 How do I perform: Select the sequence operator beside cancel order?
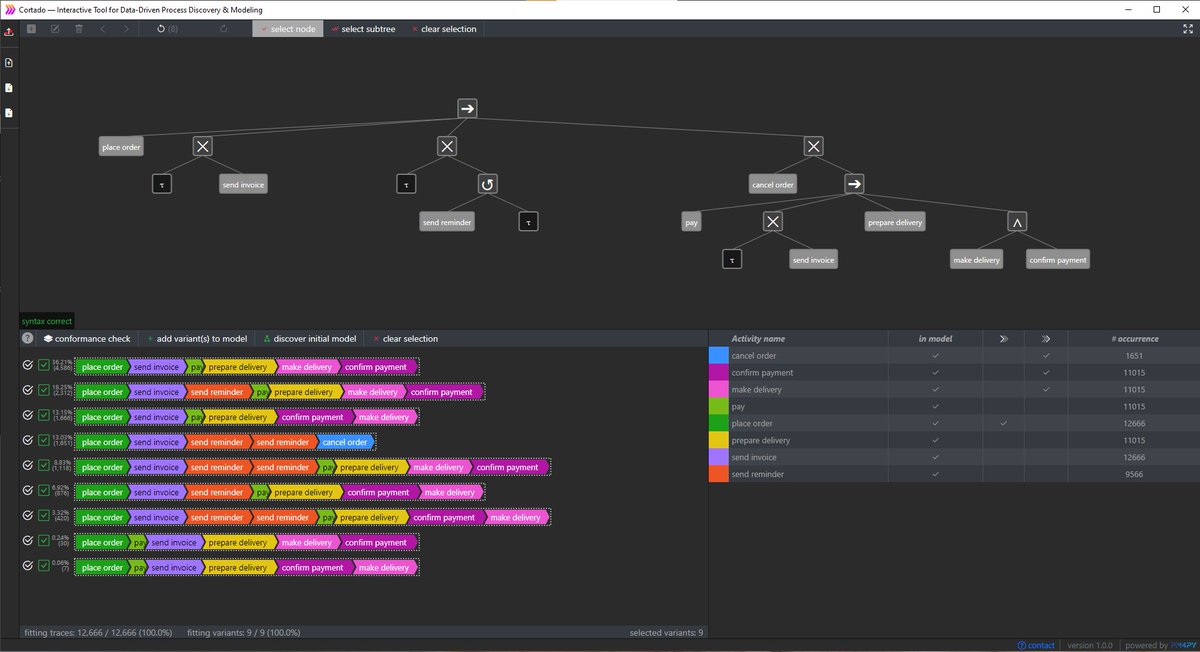point(853,184)
